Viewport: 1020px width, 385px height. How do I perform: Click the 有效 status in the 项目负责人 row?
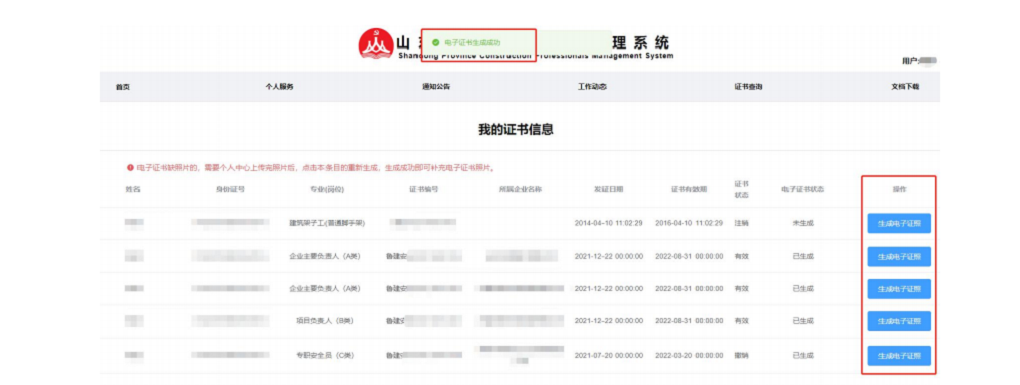click(x=742, y=321)
